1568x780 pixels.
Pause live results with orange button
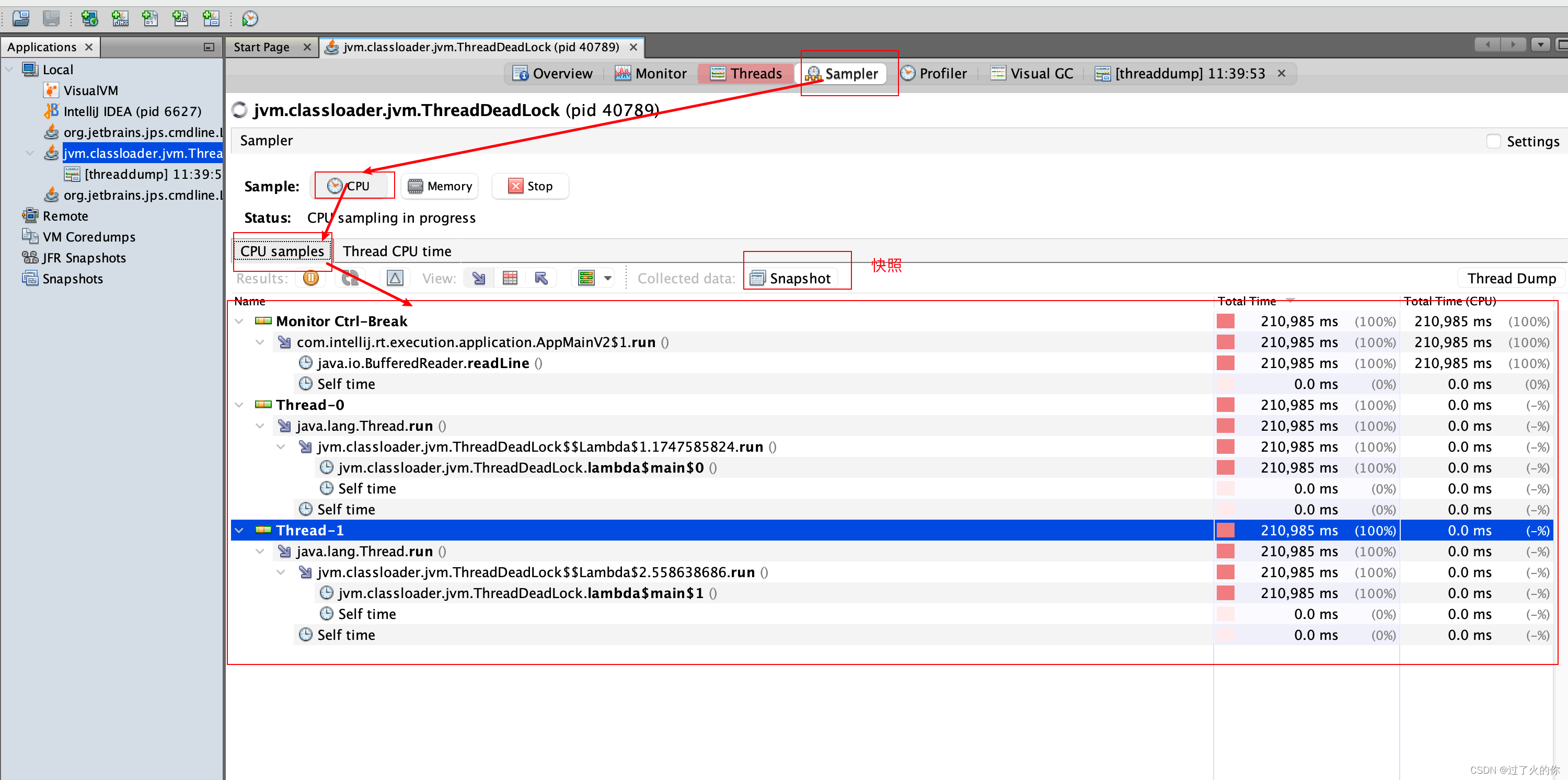coord(311,278)
